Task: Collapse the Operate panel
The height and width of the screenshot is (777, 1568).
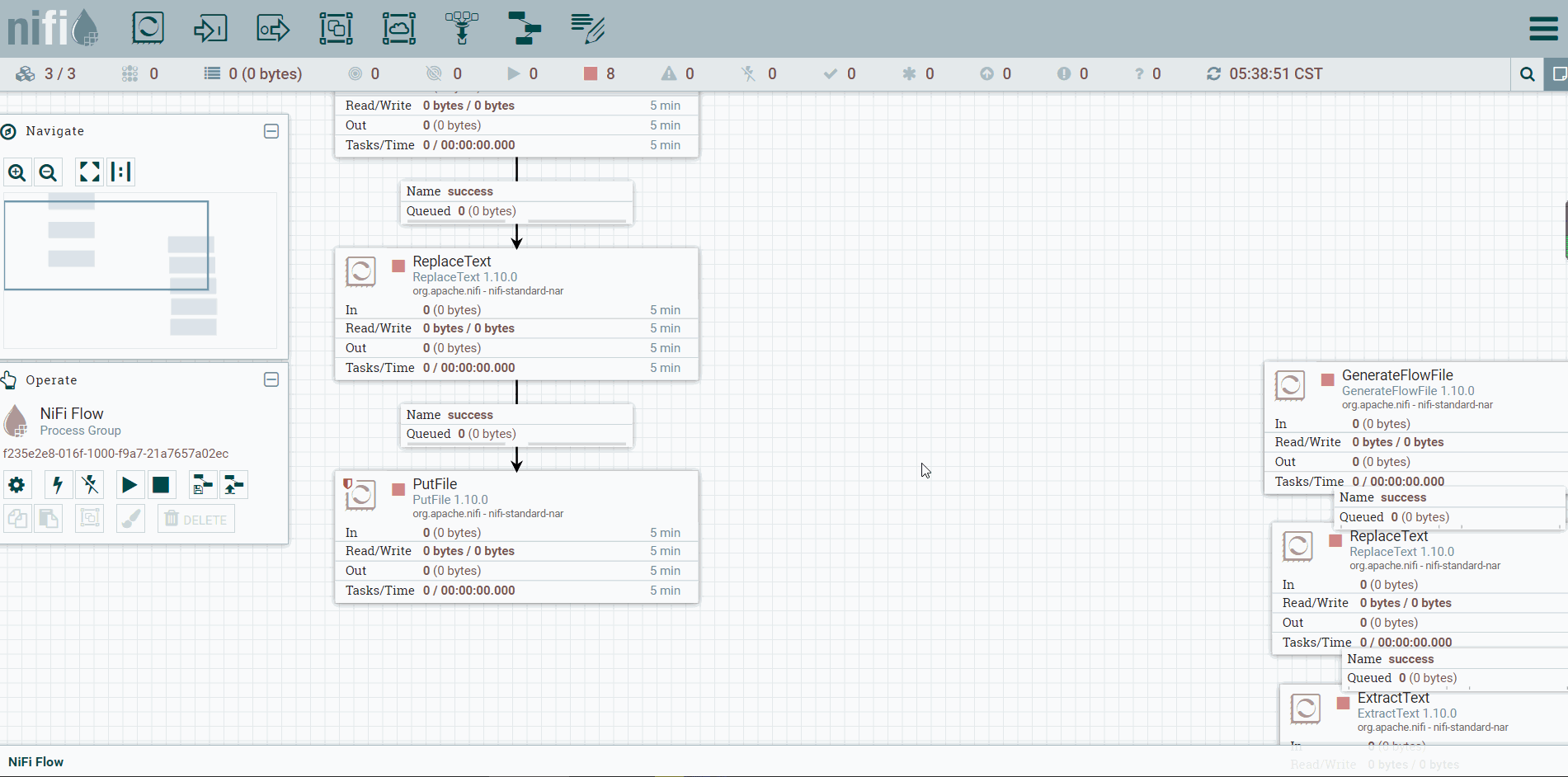Action: coord(271,379)
